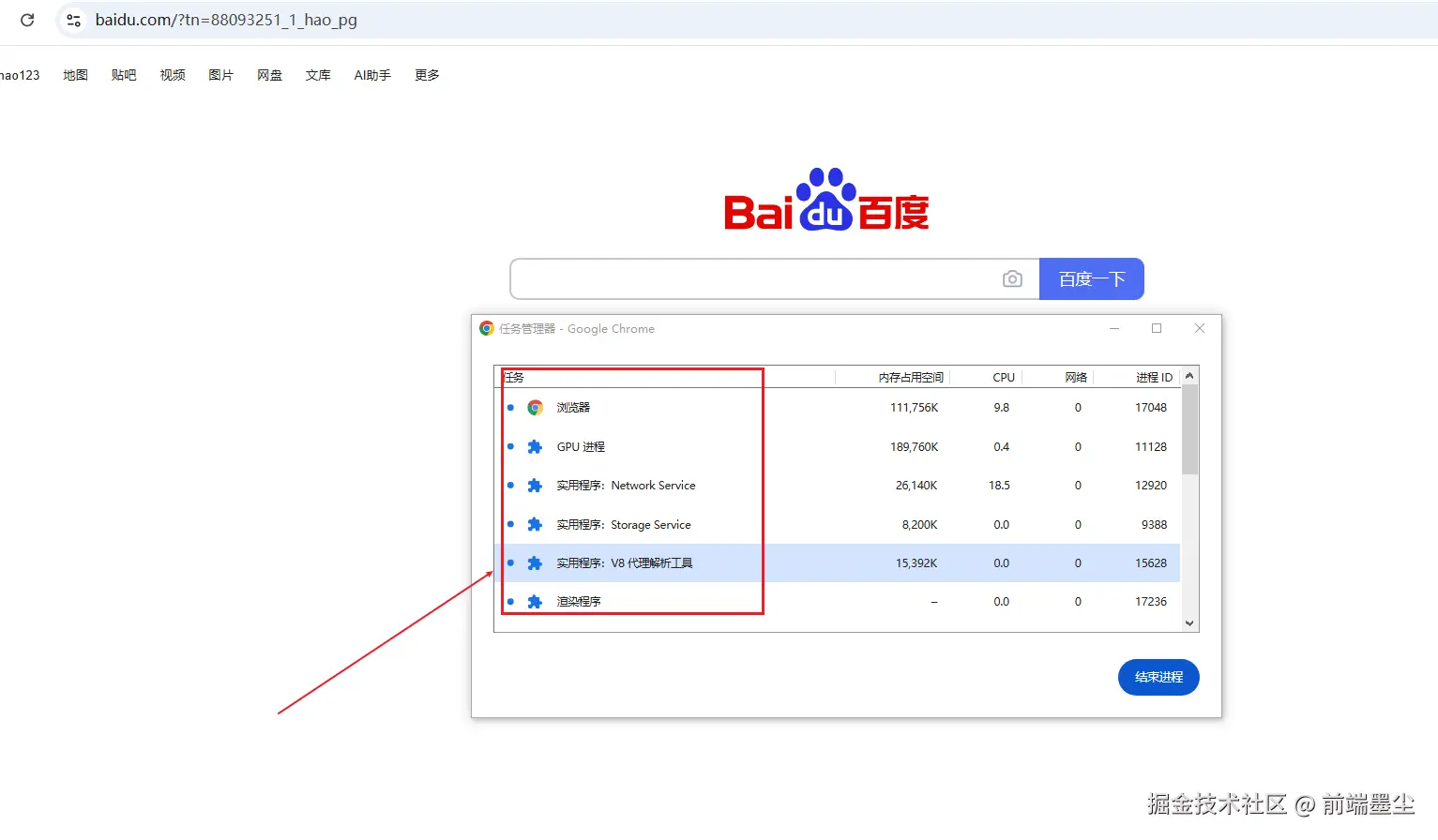Select the 浏览器 task row

[x=837, y=408]
